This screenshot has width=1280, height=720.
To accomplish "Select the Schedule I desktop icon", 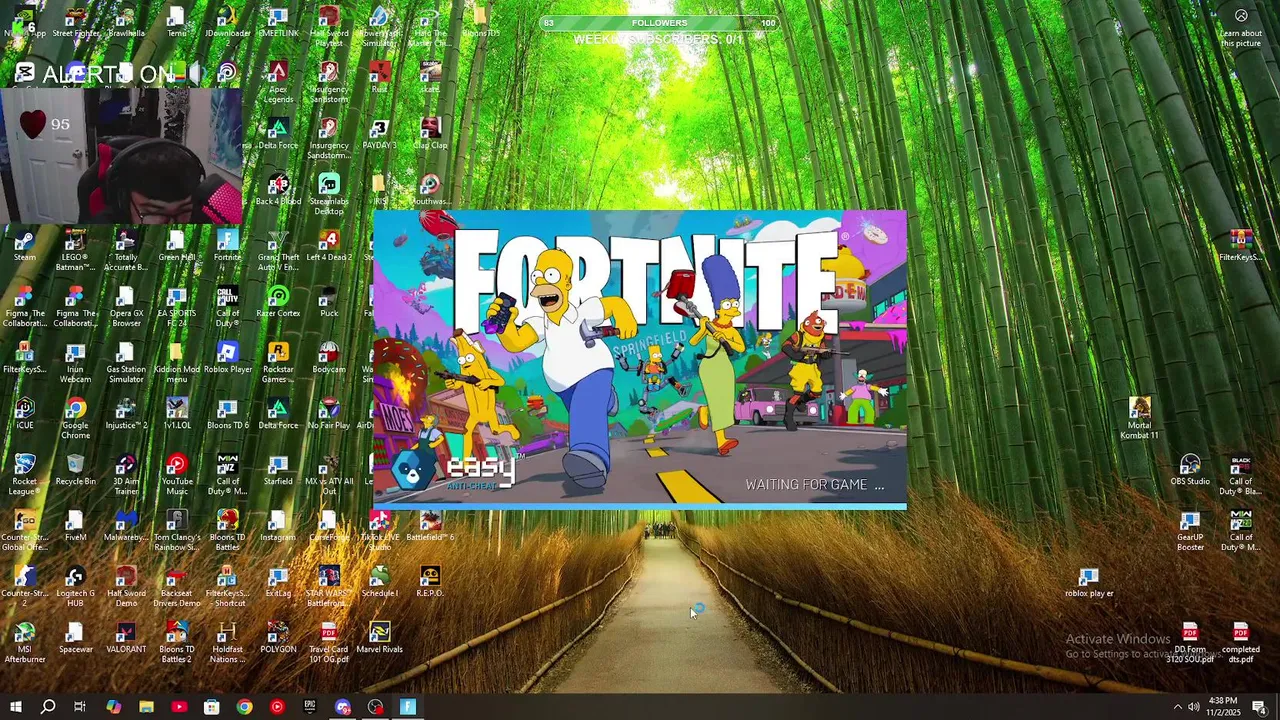I will [379, 583].
